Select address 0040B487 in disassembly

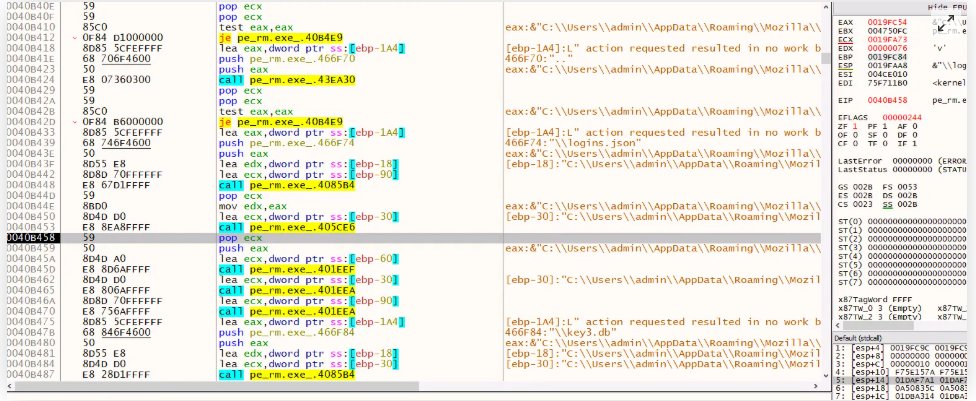(x=29, y=374)
